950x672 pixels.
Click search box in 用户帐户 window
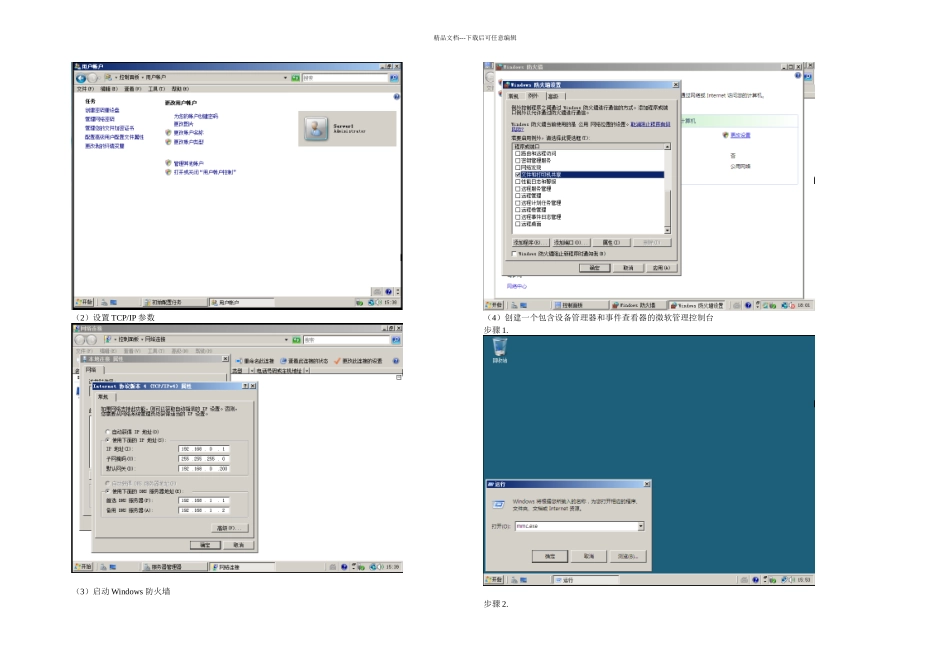345,78
